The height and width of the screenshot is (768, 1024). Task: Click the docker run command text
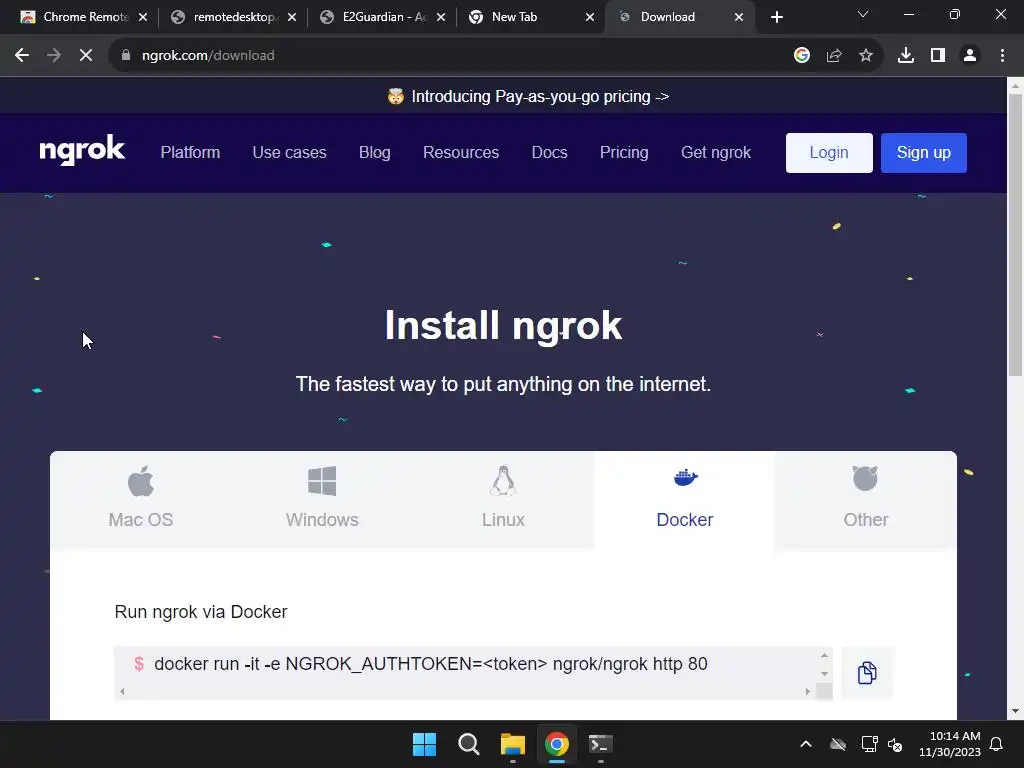430,664
